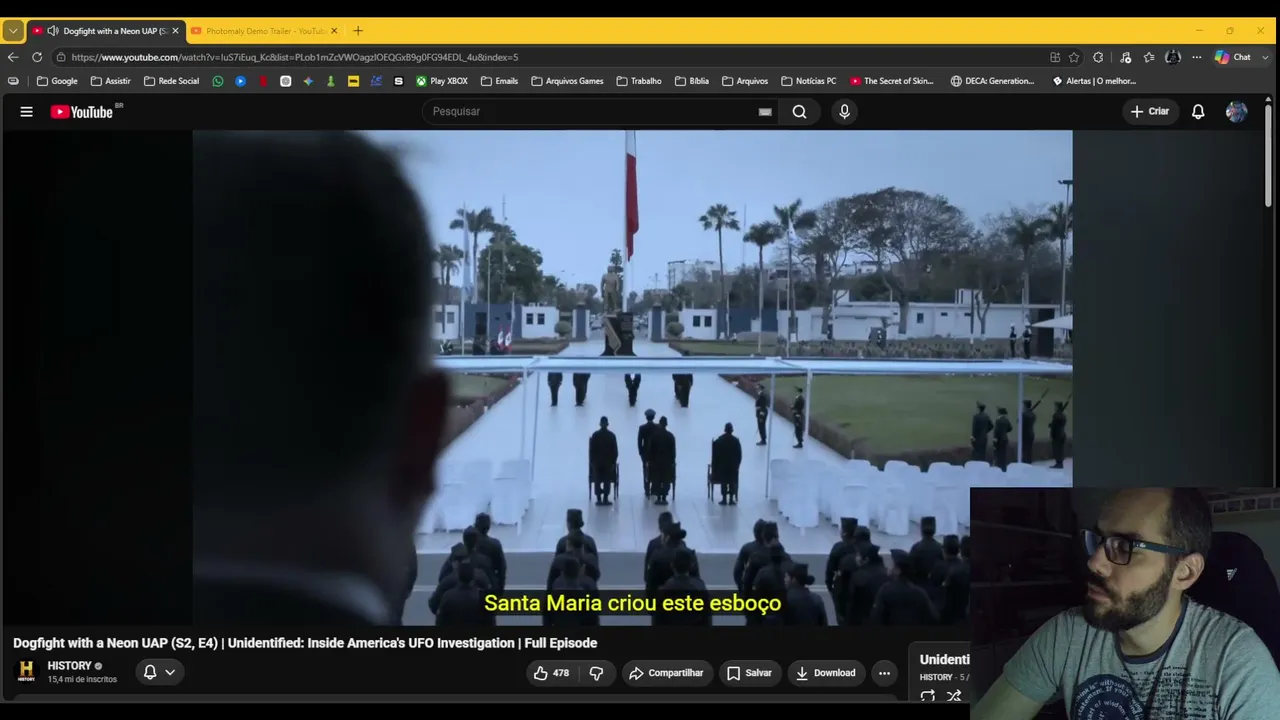
Task: Expand the Bíblia bookmarks folder
Action: [x=692, y=81]
